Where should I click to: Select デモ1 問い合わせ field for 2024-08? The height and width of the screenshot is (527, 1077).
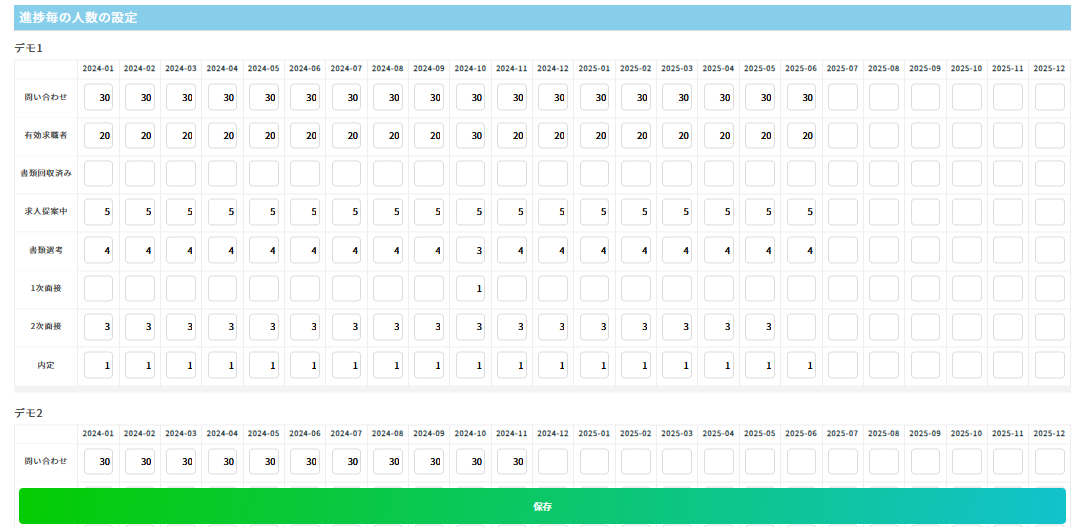[x=387, y=98]
